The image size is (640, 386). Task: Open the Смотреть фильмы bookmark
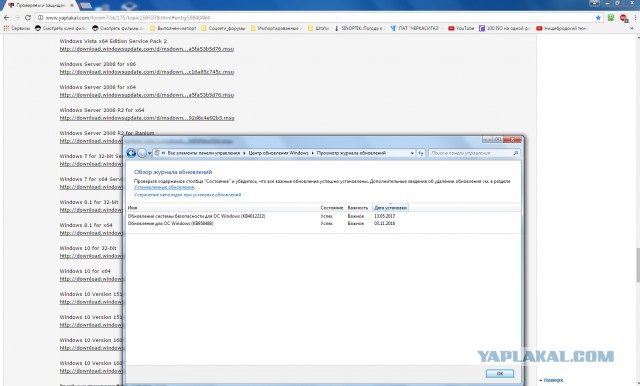click(118, 28)
